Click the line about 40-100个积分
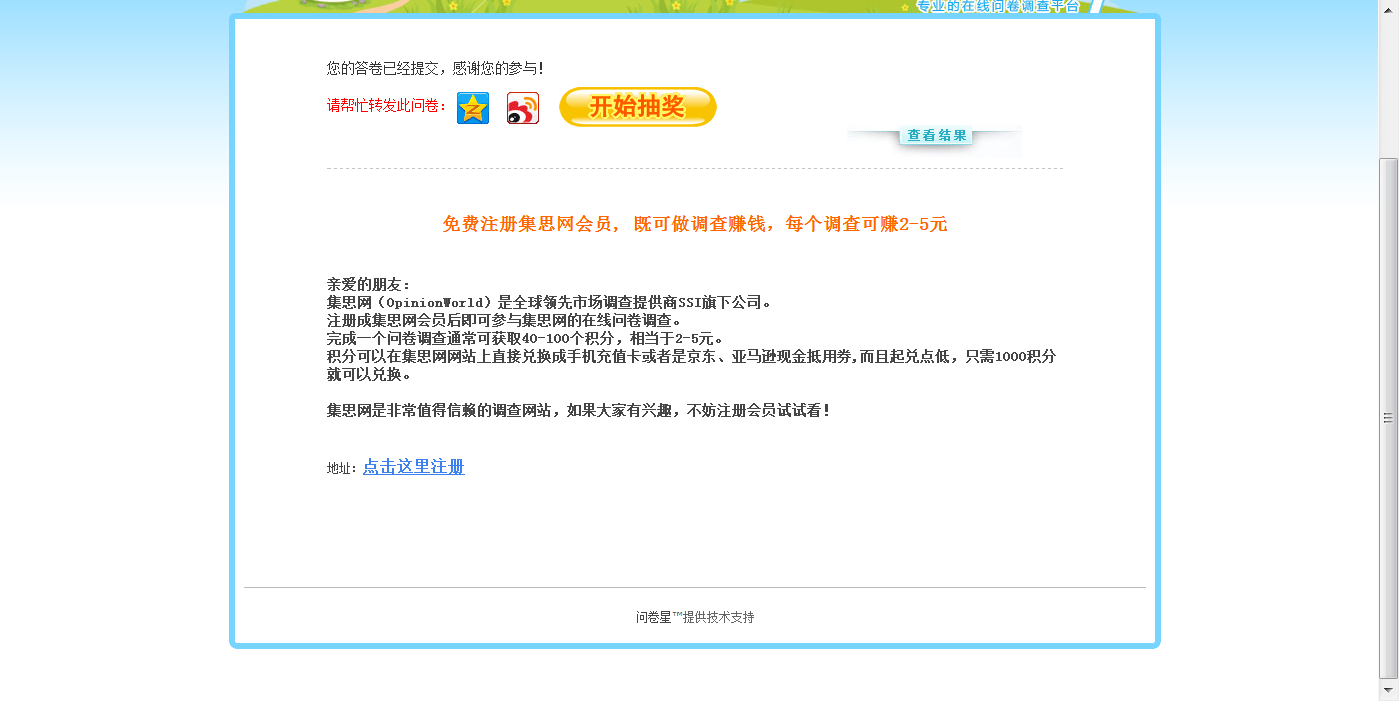The height and width of the screenshot is (701, 1399). [x=525, y=339]
